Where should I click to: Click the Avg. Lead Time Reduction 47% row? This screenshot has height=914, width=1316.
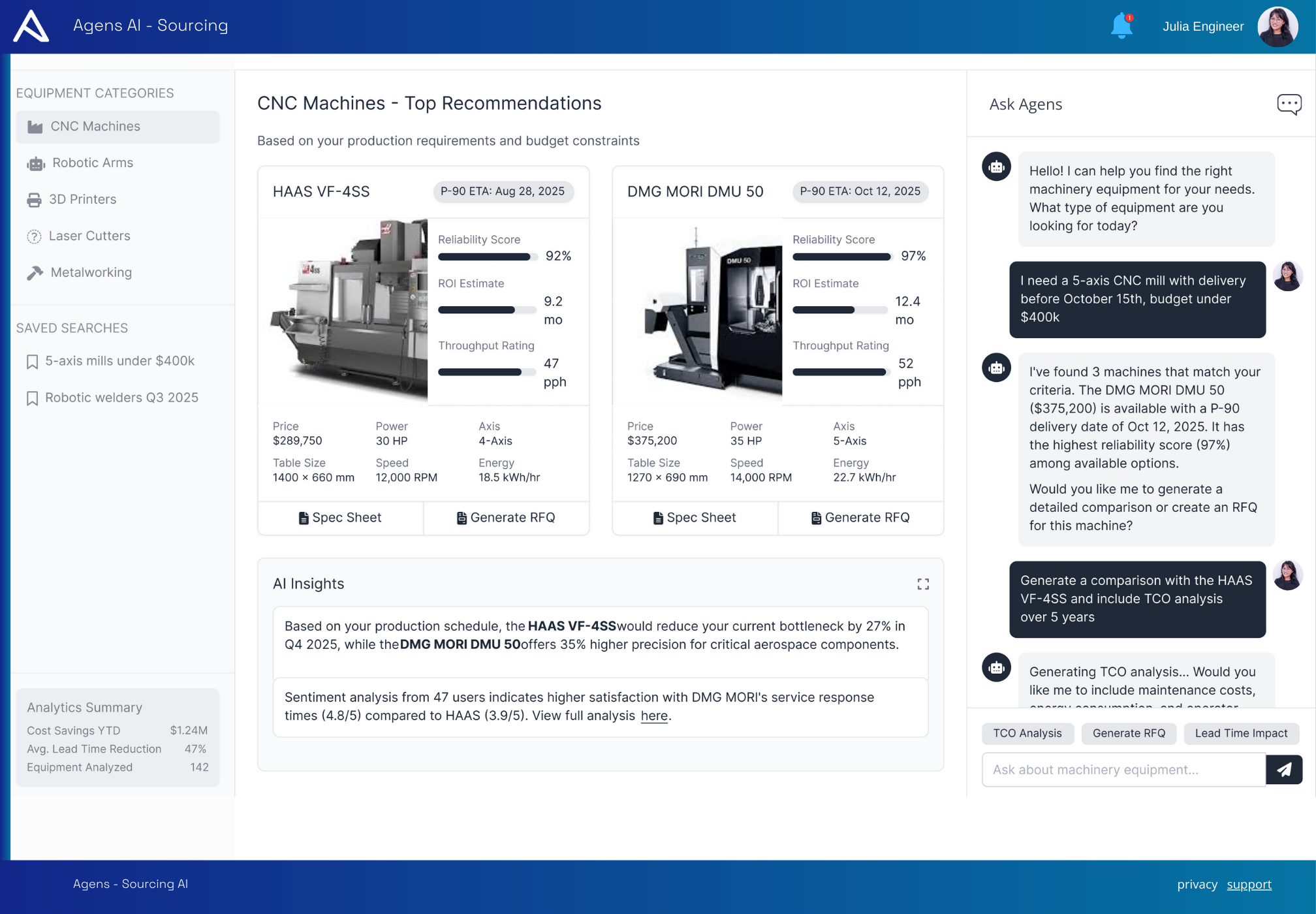pos(117,749)
